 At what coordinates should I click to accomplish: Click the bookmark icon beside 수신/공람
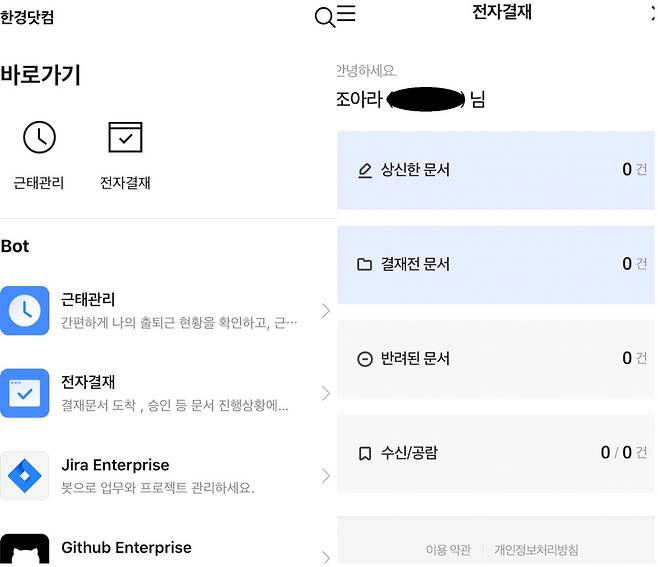click(365, 453)
